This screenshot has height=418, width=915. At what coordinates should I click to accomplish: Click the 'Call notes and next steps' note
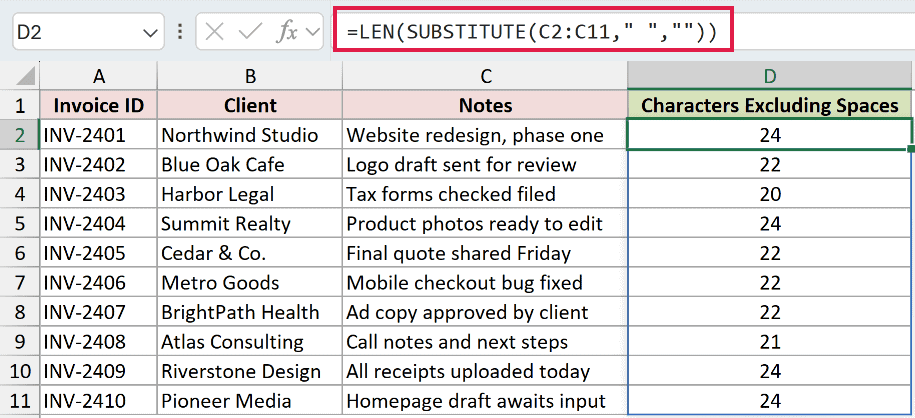pyautogui.click(x=486, y=342)
